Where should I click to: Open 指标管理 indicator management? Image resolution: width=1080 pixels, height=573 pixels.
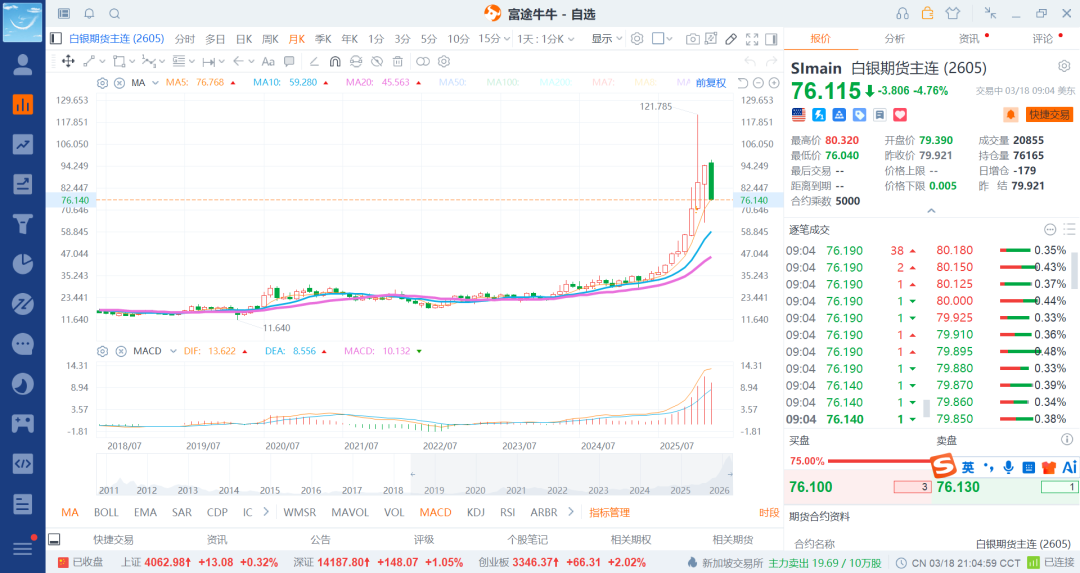(x=610, y=512)
